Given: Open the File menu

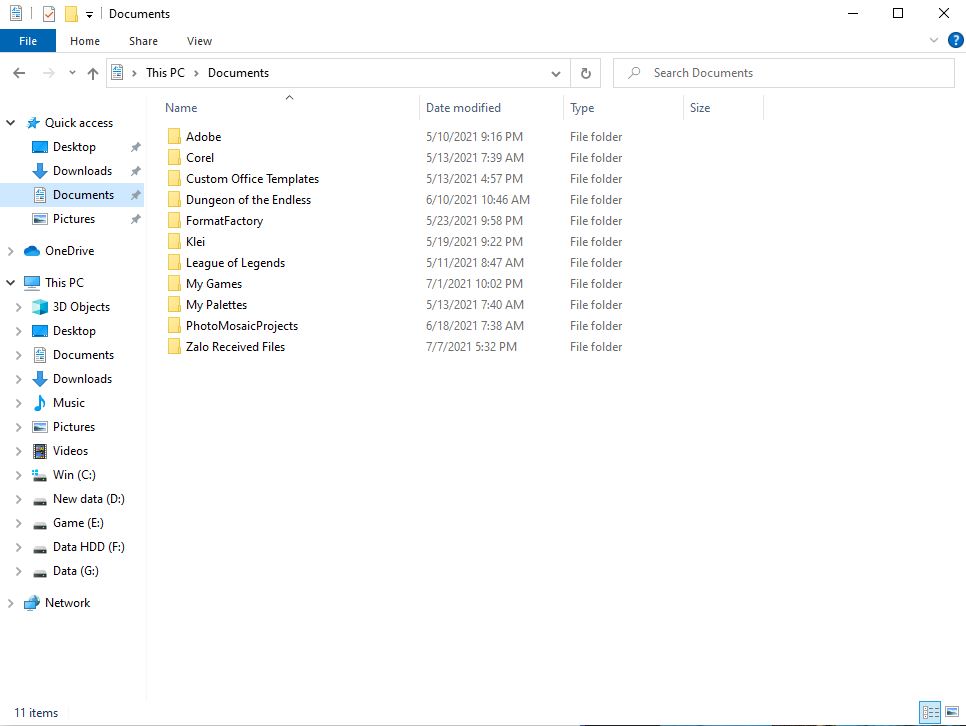Looking at the screenshot, I should click(x=28, y=41).
